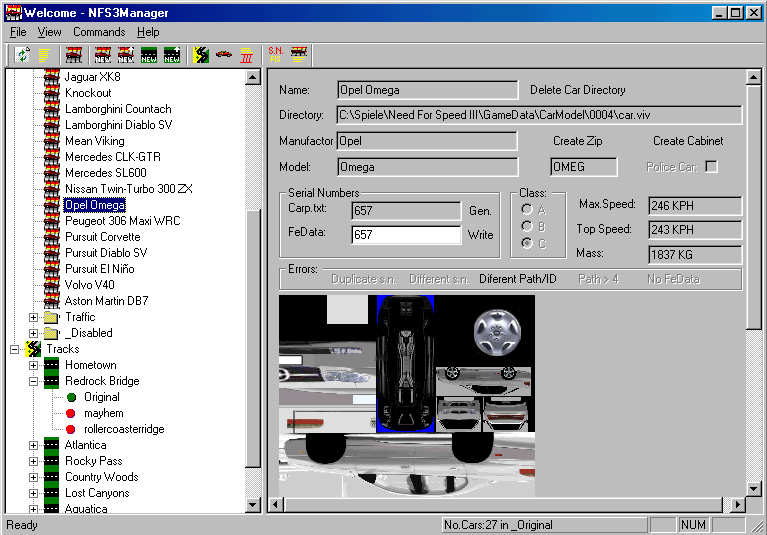Click the refresh toolbar icon
Image resolution: width=767 pixels, height=535 pixels.
pyautogui.click(x=22, y=54)
